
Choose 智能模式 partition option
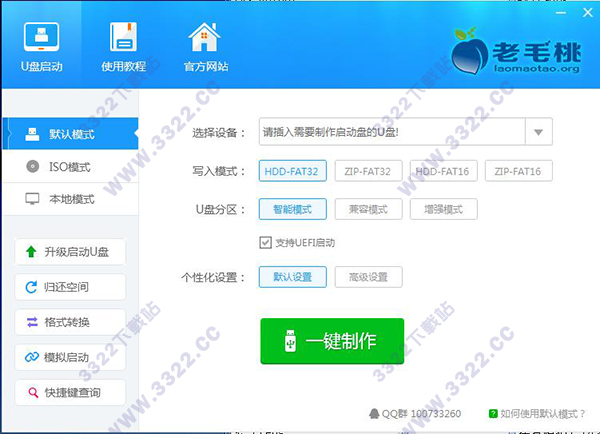point(293,209)
